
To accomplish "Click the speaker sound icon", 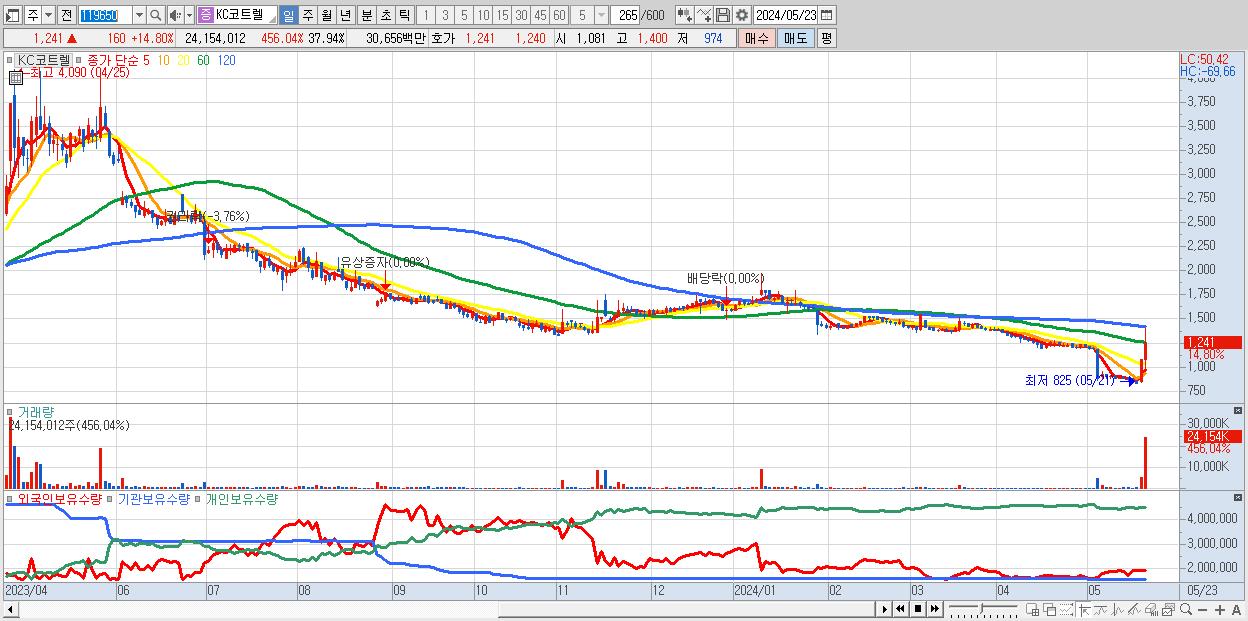I will tap(175, 15).
